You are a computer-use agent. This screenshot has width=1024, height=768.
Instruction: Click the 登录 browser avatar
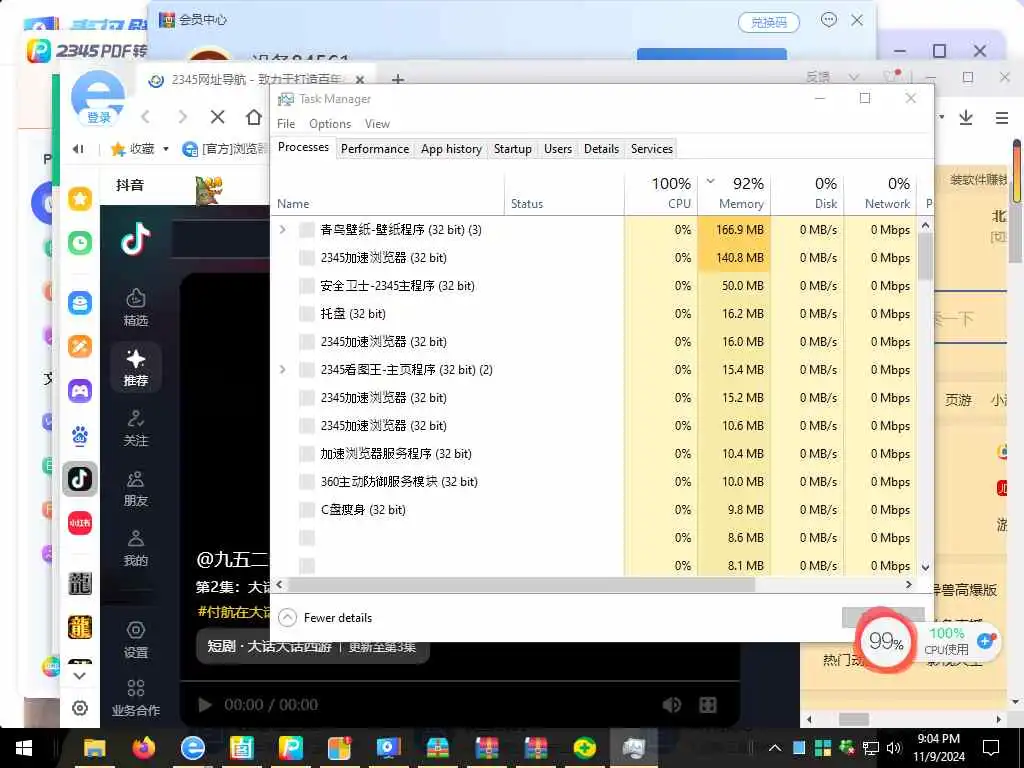click(98, 99)
